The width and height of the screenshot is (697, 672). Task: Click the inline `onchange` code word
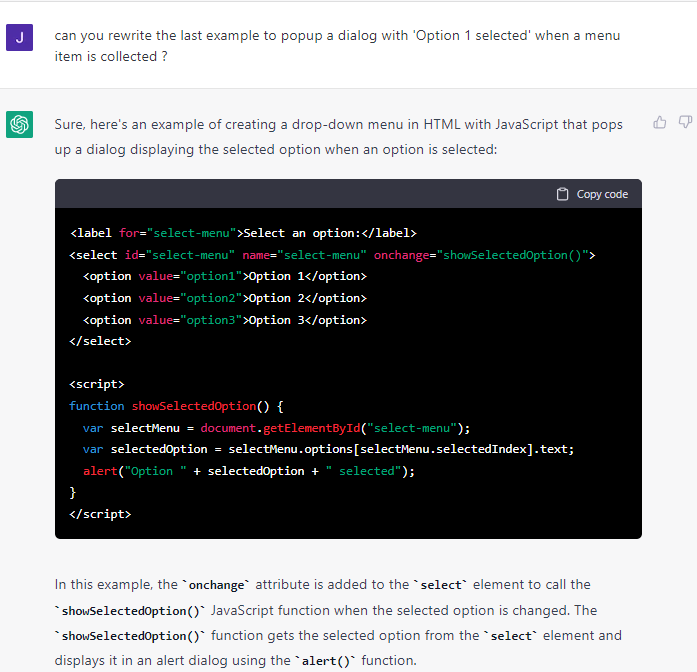216,585
